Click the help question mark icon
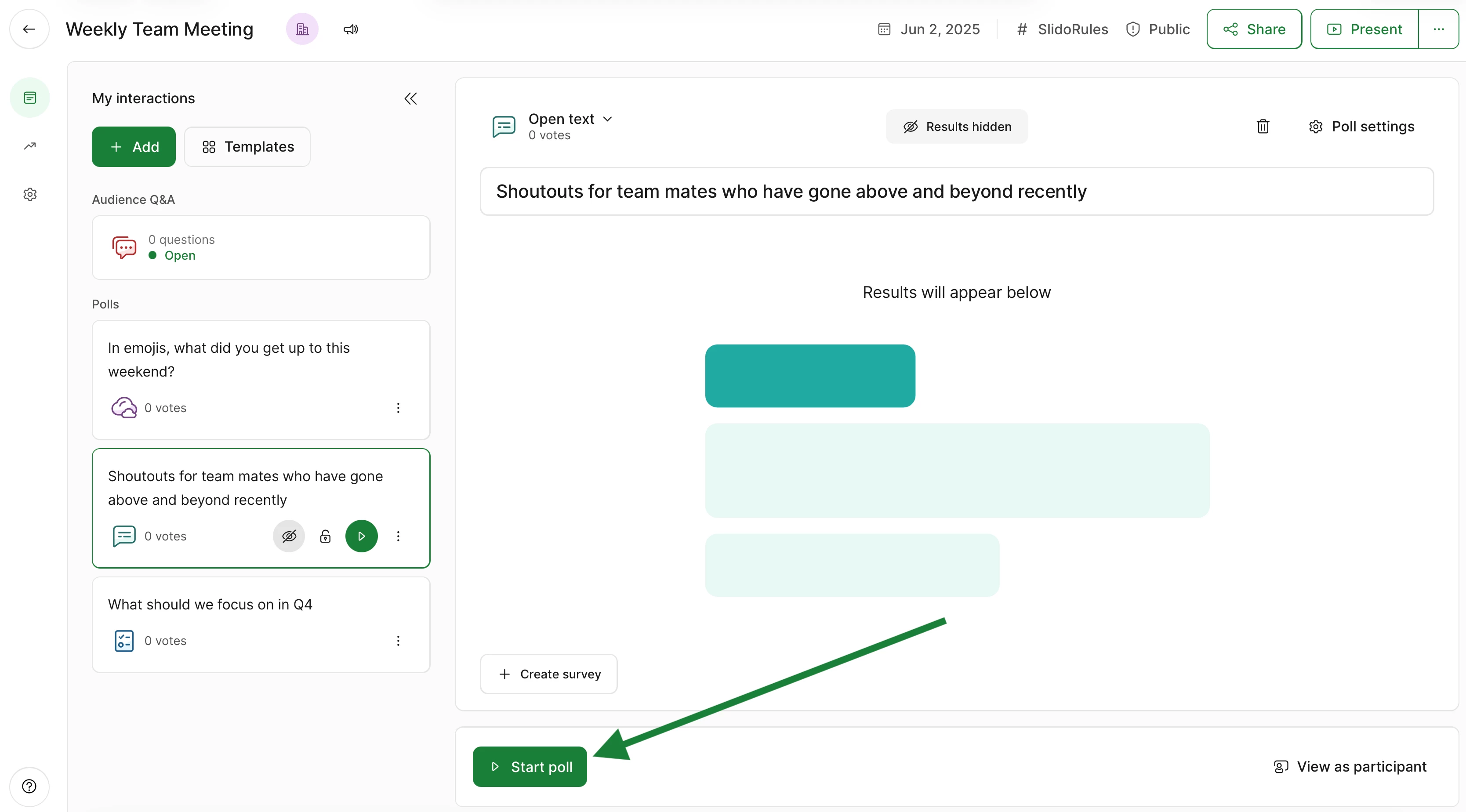 [29, 787]
